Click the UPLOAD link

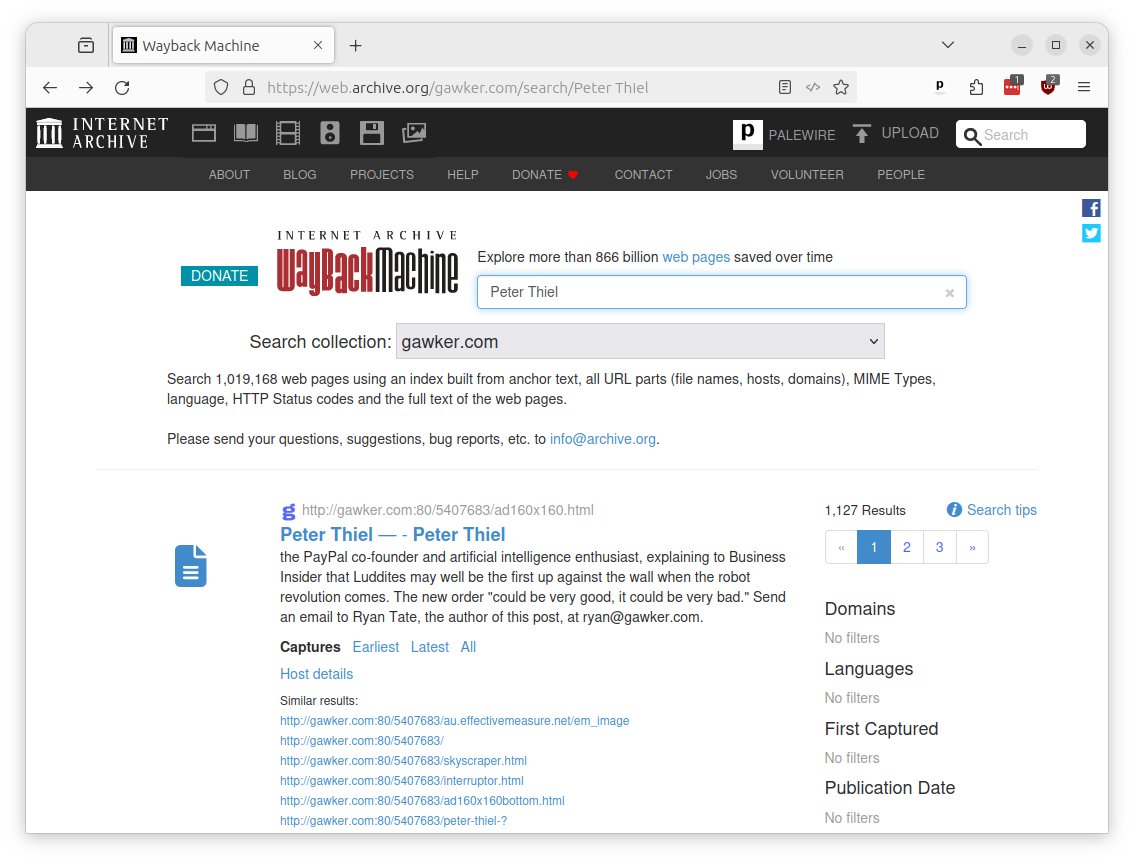(x=910, y=133)
